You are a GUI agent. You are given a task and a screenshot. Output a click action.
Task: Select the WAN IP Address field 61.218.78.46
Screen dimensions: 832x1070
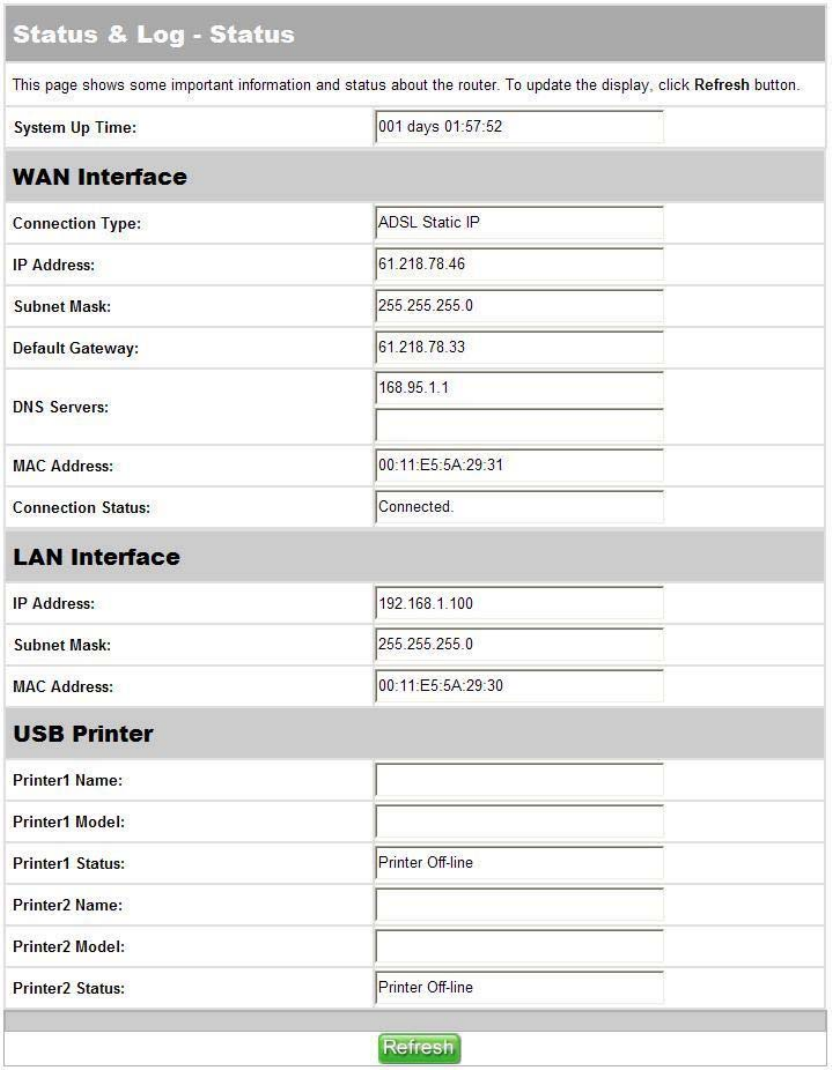[x=518, y=264]
